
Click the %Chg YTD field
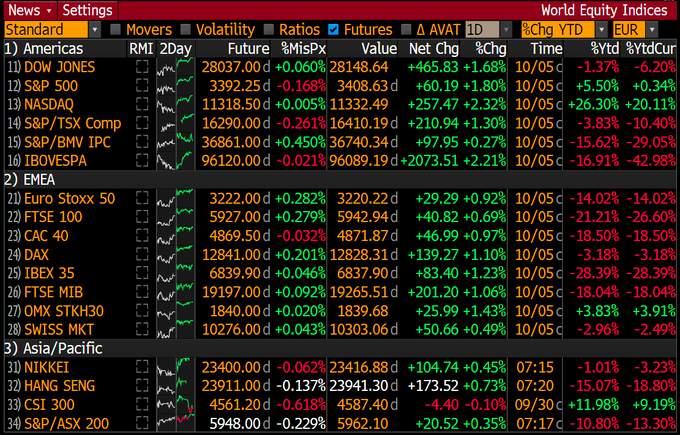pos(559,29)
